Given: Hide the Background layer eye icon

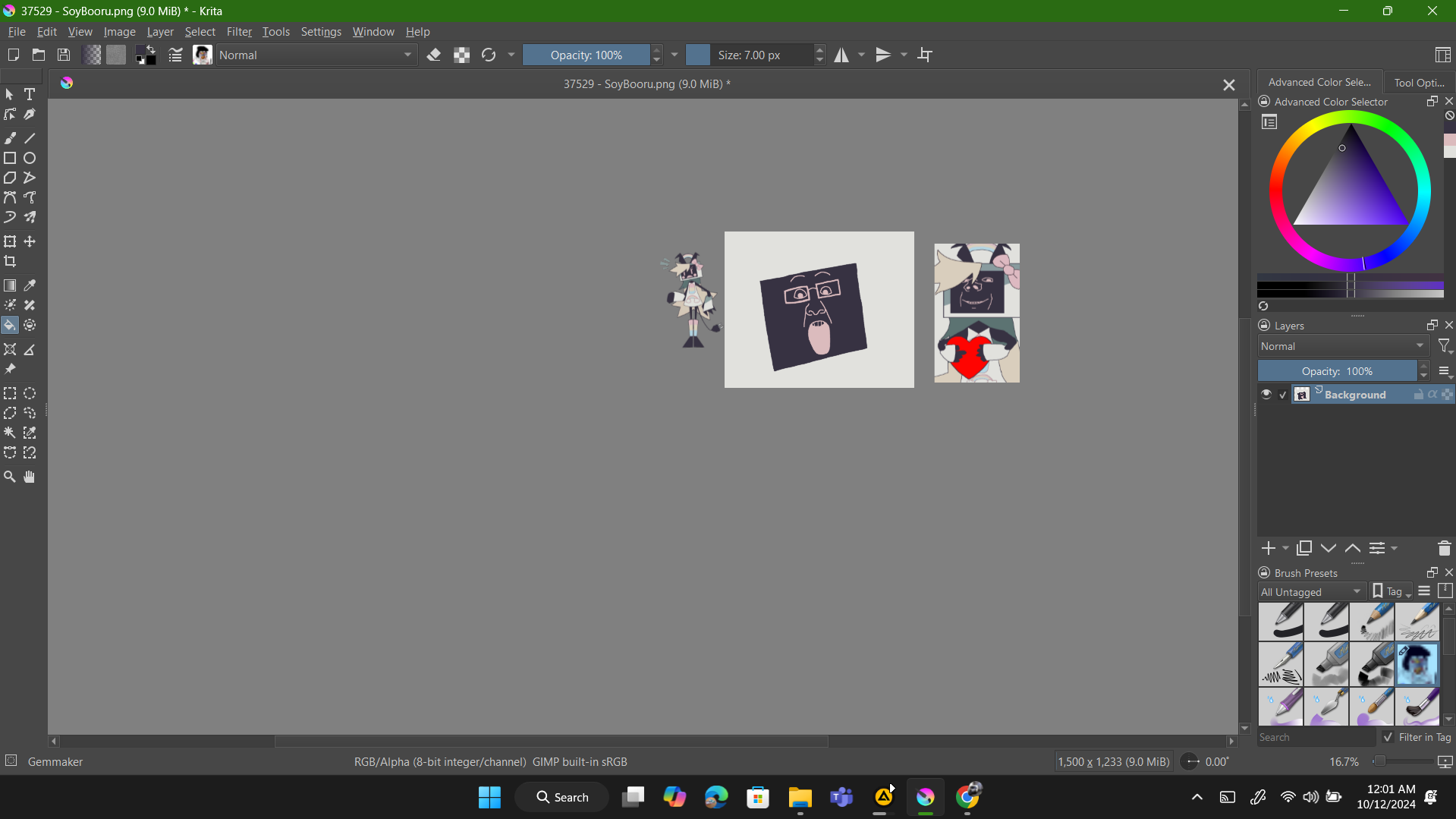Looking at the screenshot, I should (1266, 394).
